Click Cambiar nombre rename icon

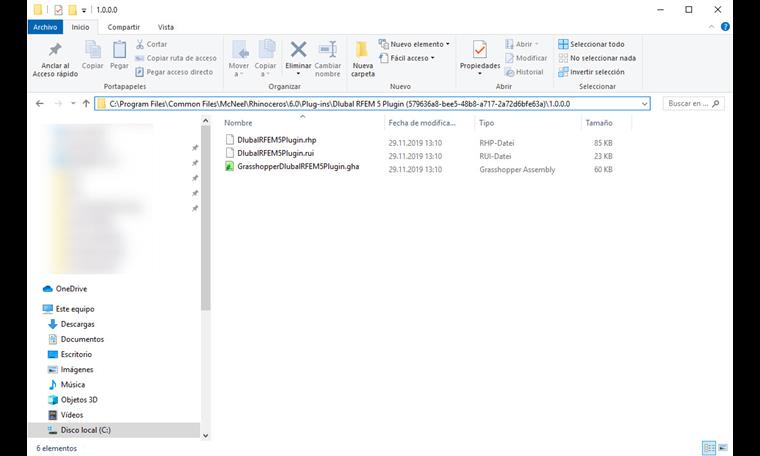(328, 49)
